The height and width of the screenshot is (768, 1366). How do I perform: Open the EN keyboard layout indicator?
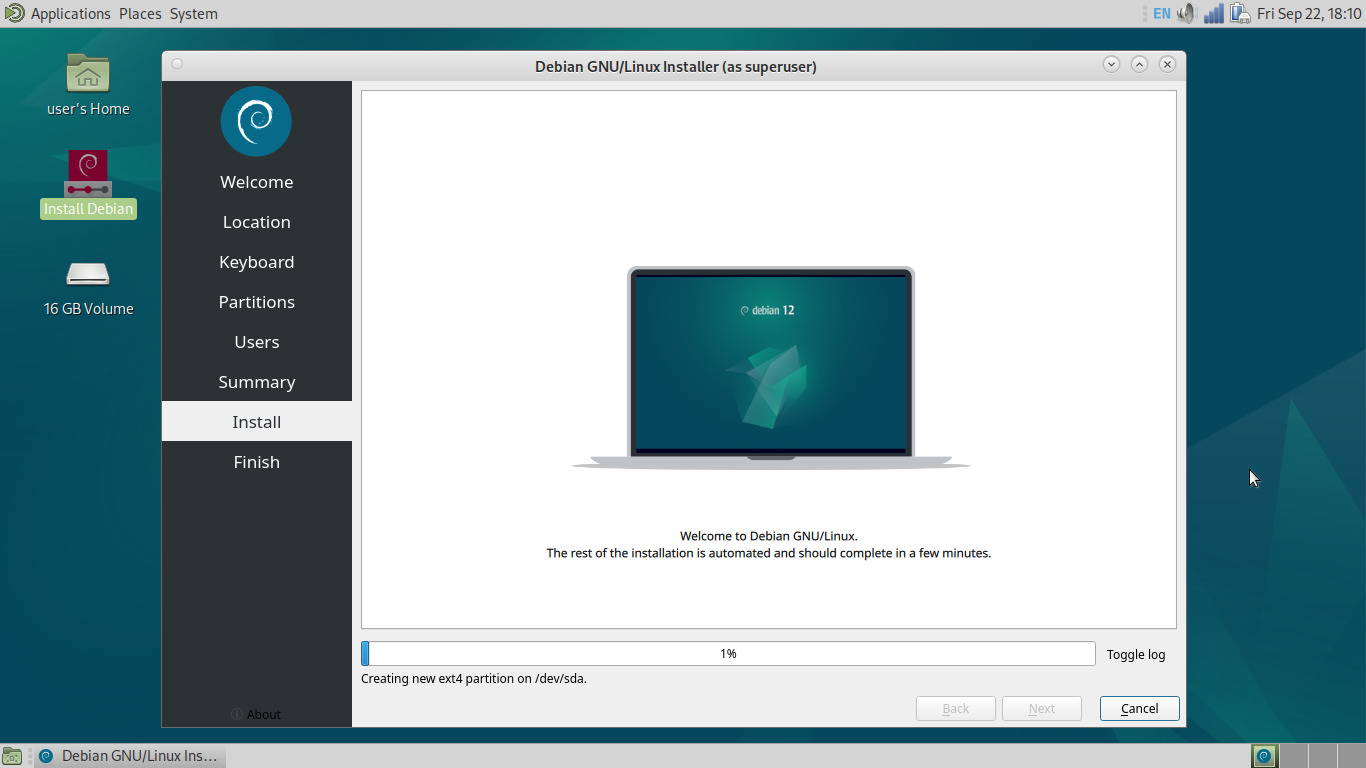coord(1161,13)
